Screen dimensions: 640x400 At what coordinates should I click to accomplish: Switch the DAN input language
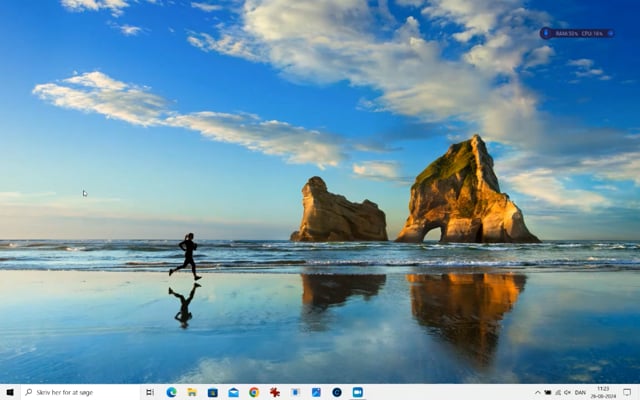pos(582,392)
